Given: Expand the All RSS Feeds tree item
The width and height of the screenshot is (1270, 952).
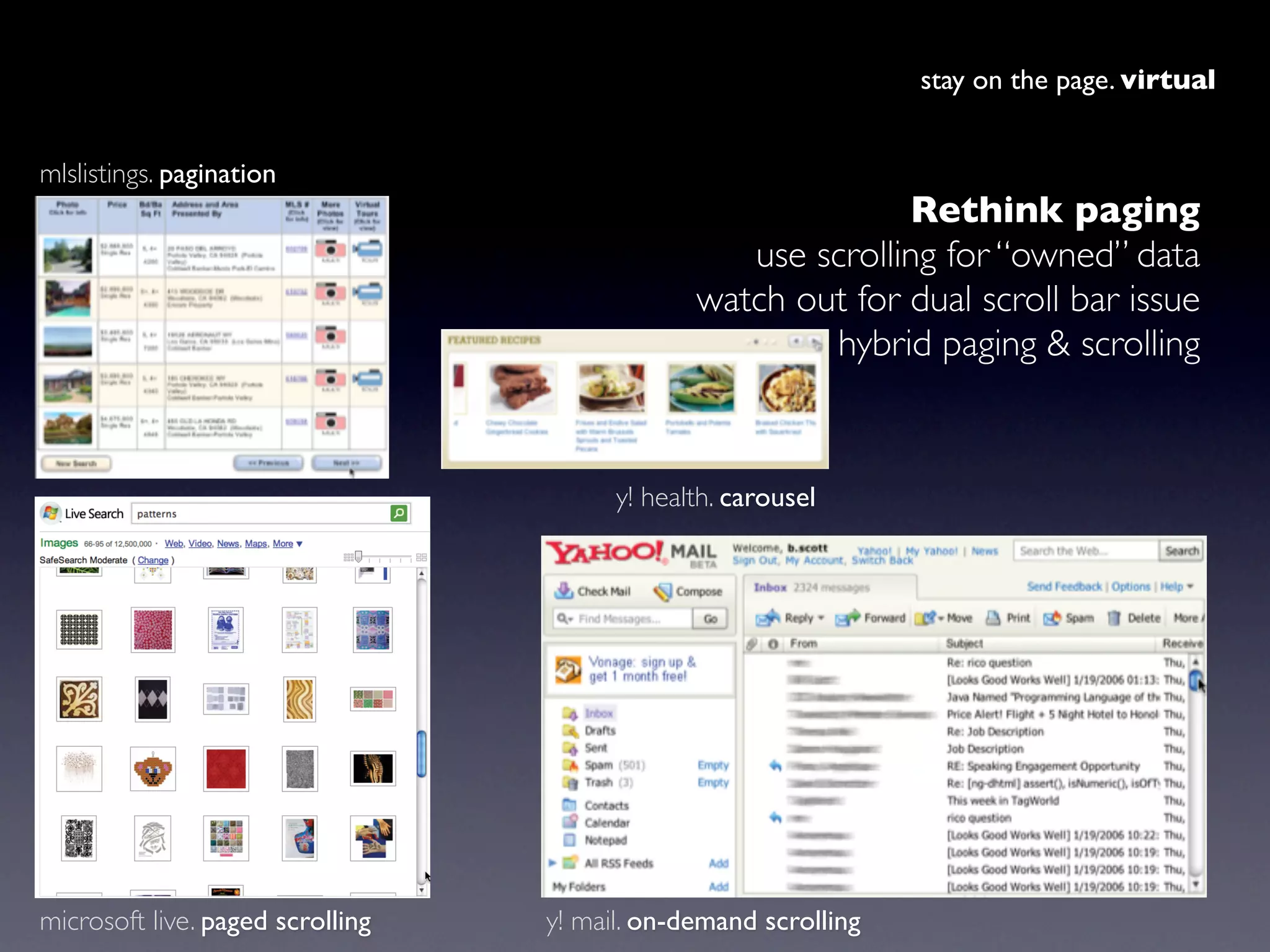Looking at the screenshot, I should (x=552, y=863).
